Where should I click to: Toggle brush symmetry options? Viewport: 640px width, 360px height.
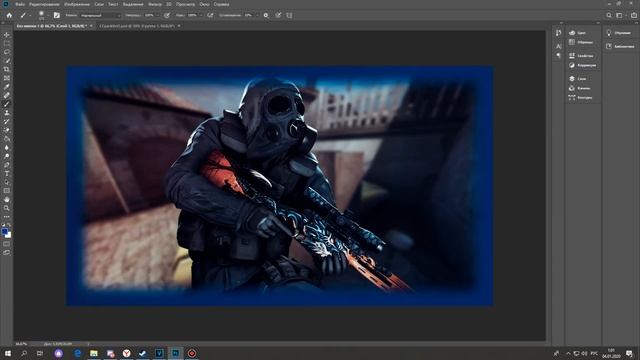(x=289, y=15)
